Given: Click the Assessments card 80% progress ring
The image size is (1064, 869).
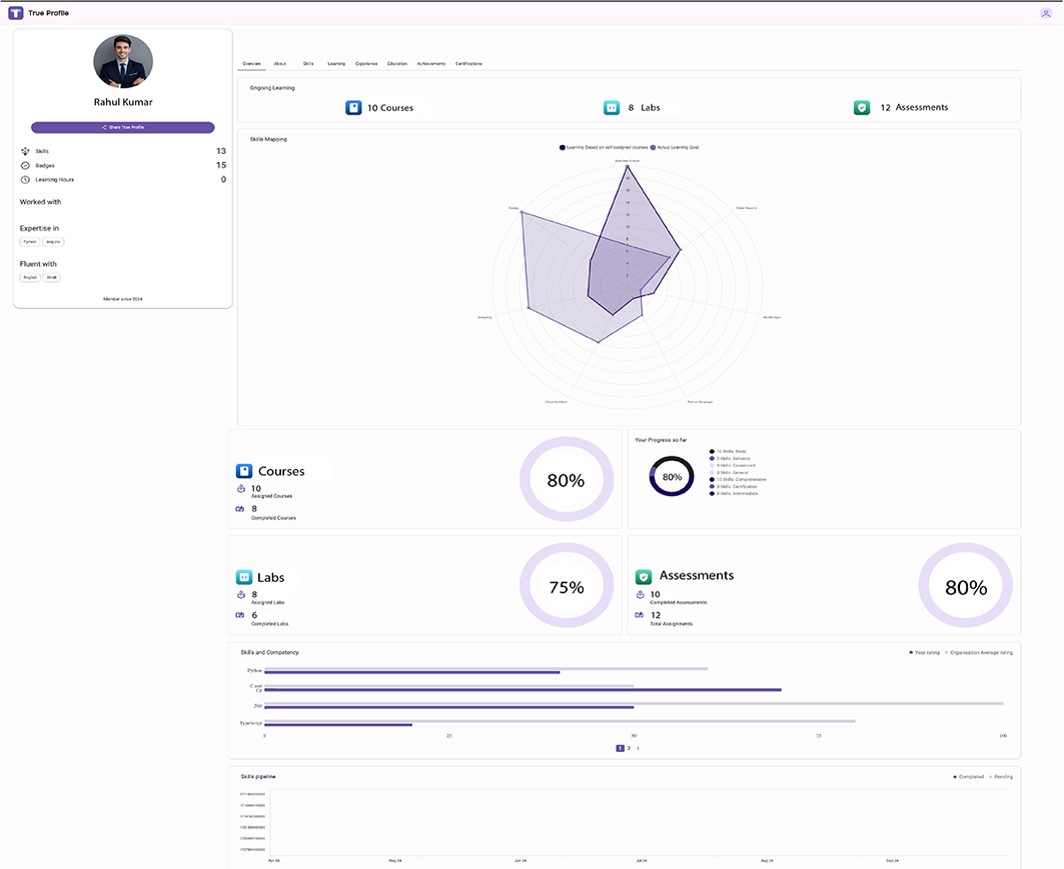Looking at the screenshot, I should click(x=966, y=585).
